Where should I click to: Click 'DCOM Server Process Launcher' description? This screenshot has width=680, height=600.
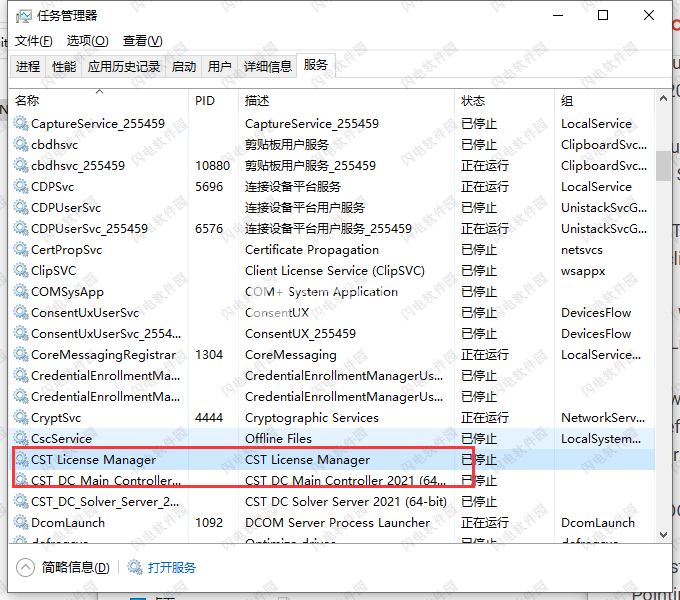337,522
